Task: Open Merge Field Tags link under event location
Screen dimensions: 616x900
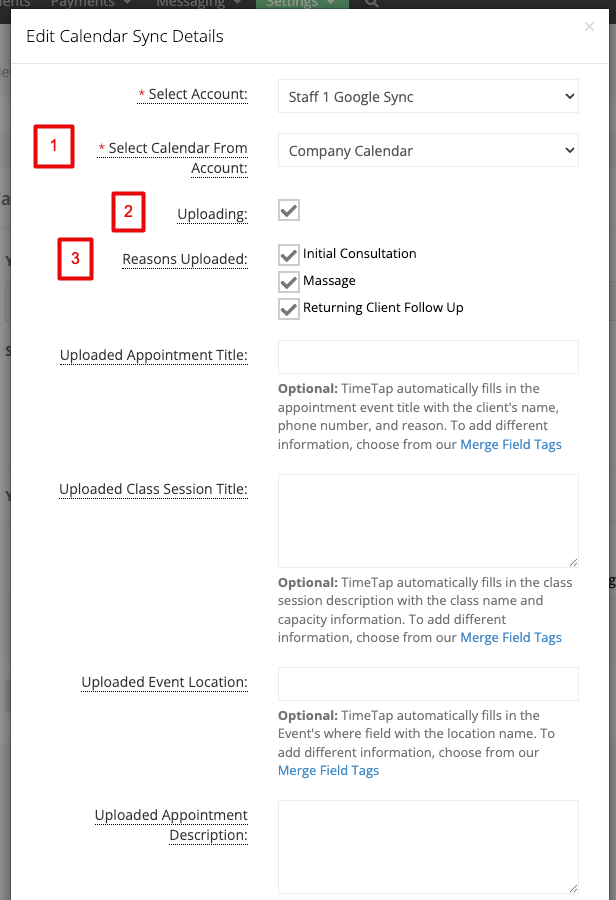Action: pyautogui.click(x=328, y=770)
